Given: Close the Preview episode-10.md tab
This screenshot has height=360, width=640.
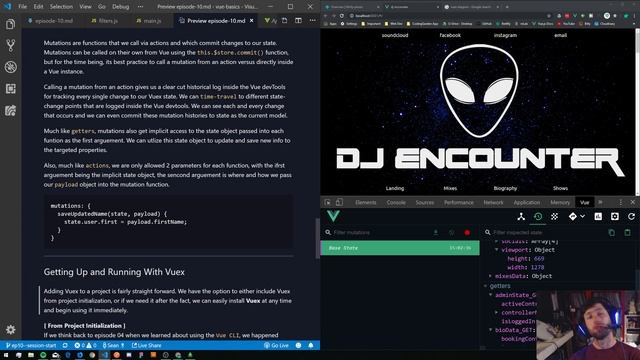Looking at the screenshot, I should click(251, 20).
